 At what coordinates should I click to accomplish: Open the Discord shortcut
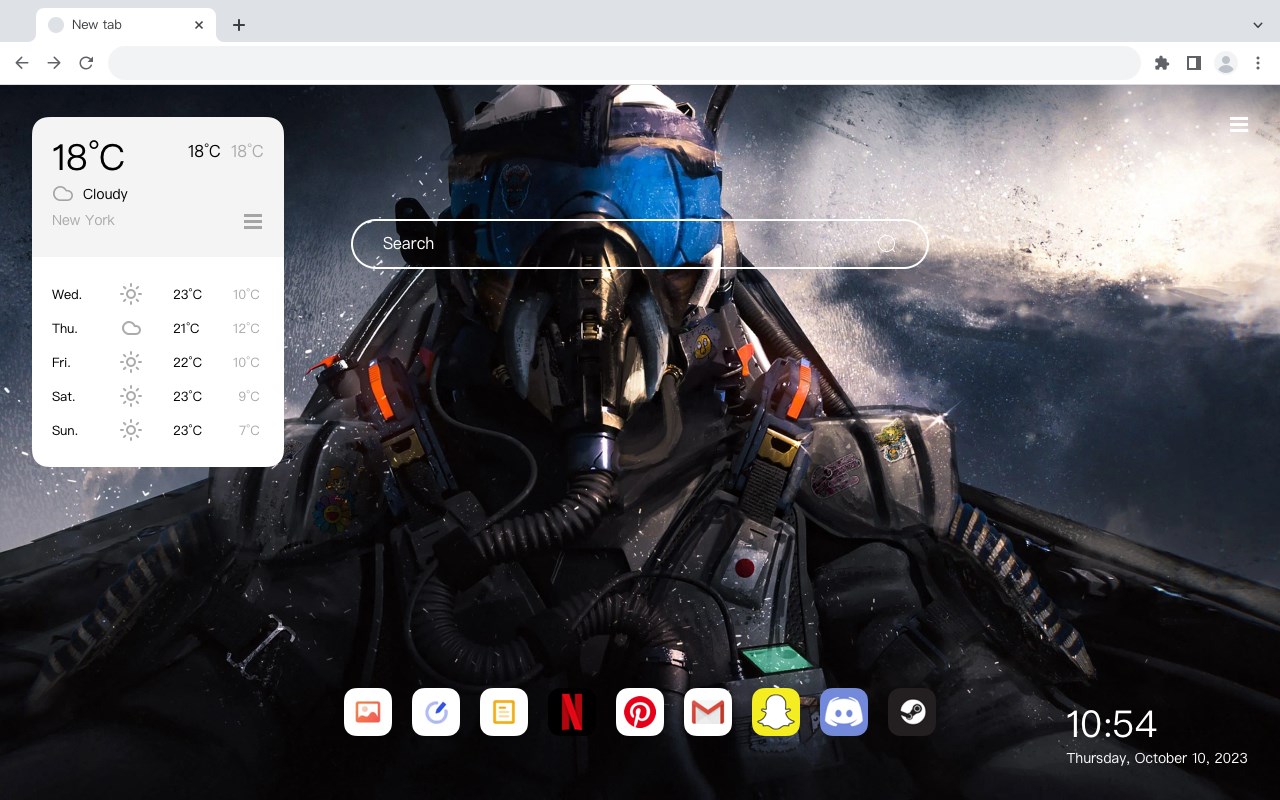pyautogui.click(x=844, y=712)
